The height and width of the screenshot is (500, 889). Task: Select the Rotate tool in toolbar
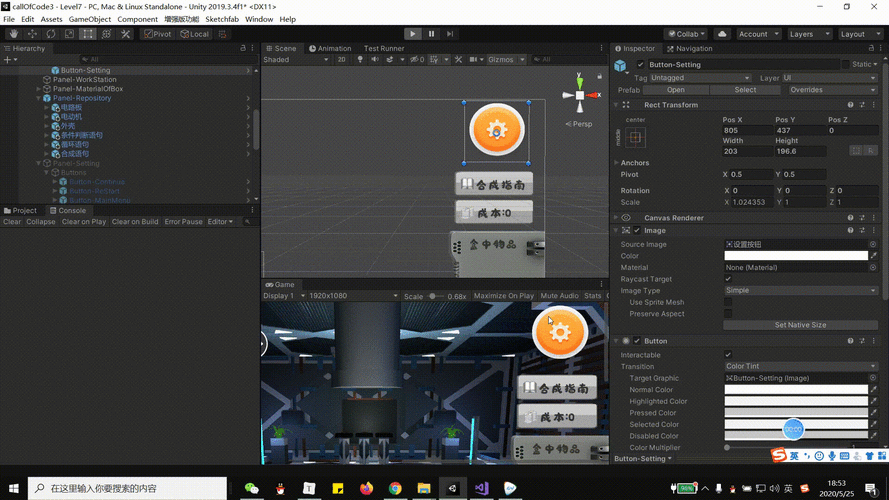(x=51, y=34)
